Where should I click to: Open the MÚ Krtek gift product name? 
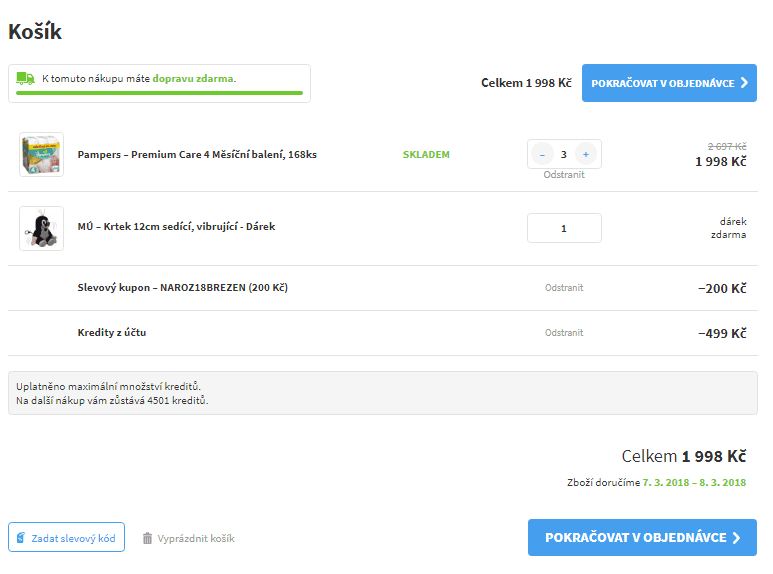(176, 227)
